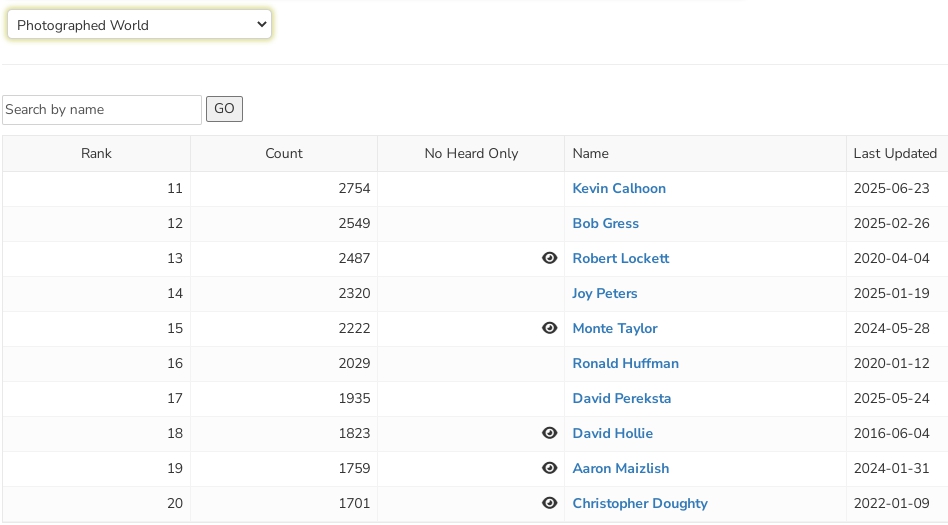Click the eye icon in David Hollie's row
Image resolution: width=948 pixels, height=525 pixels.
[x=549, y=433]
